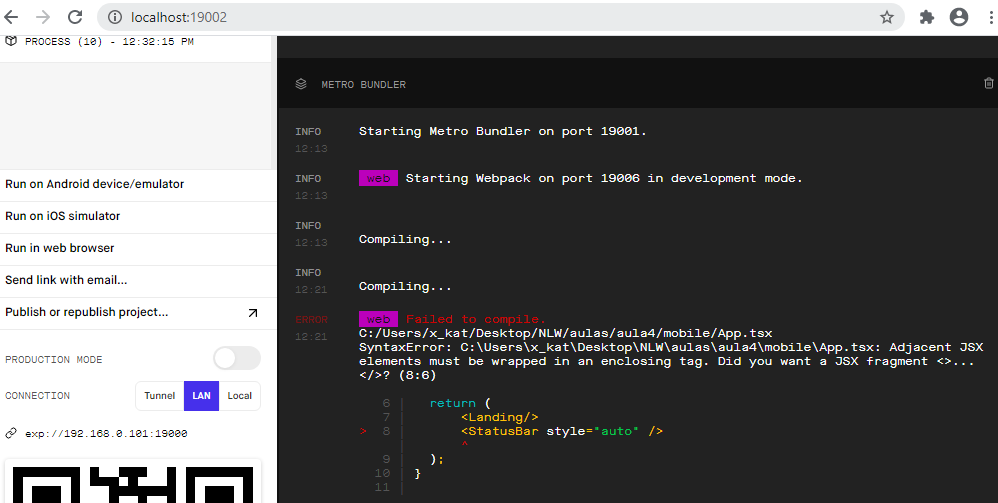Open external arrow beside Publish or republish

click(x=253, y=313)
